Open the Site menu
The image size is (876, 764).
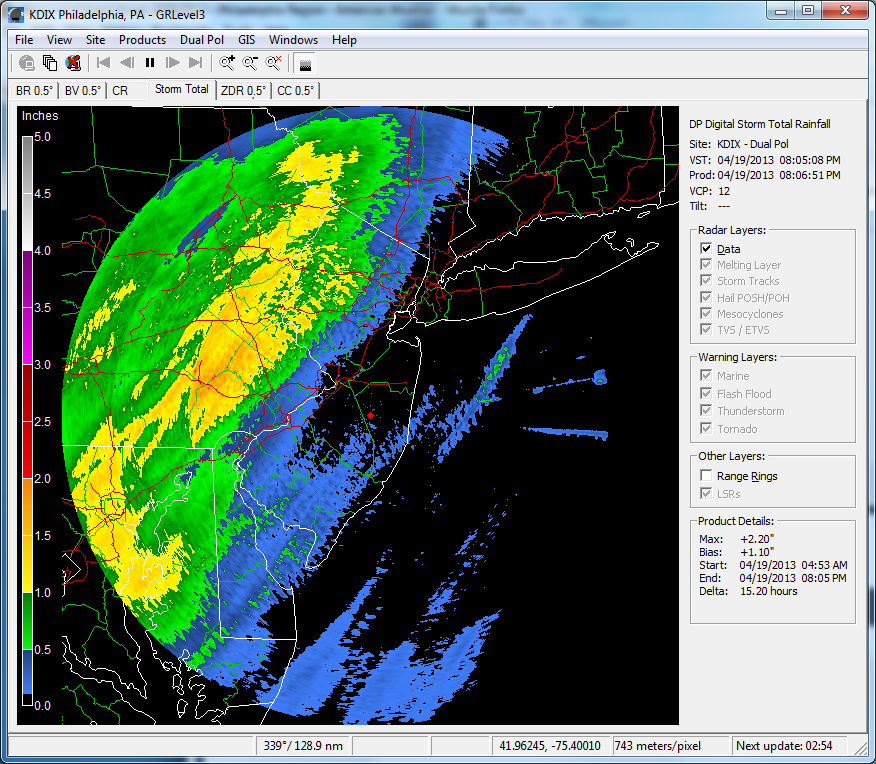pyautogui.click(x=96, y=40)
